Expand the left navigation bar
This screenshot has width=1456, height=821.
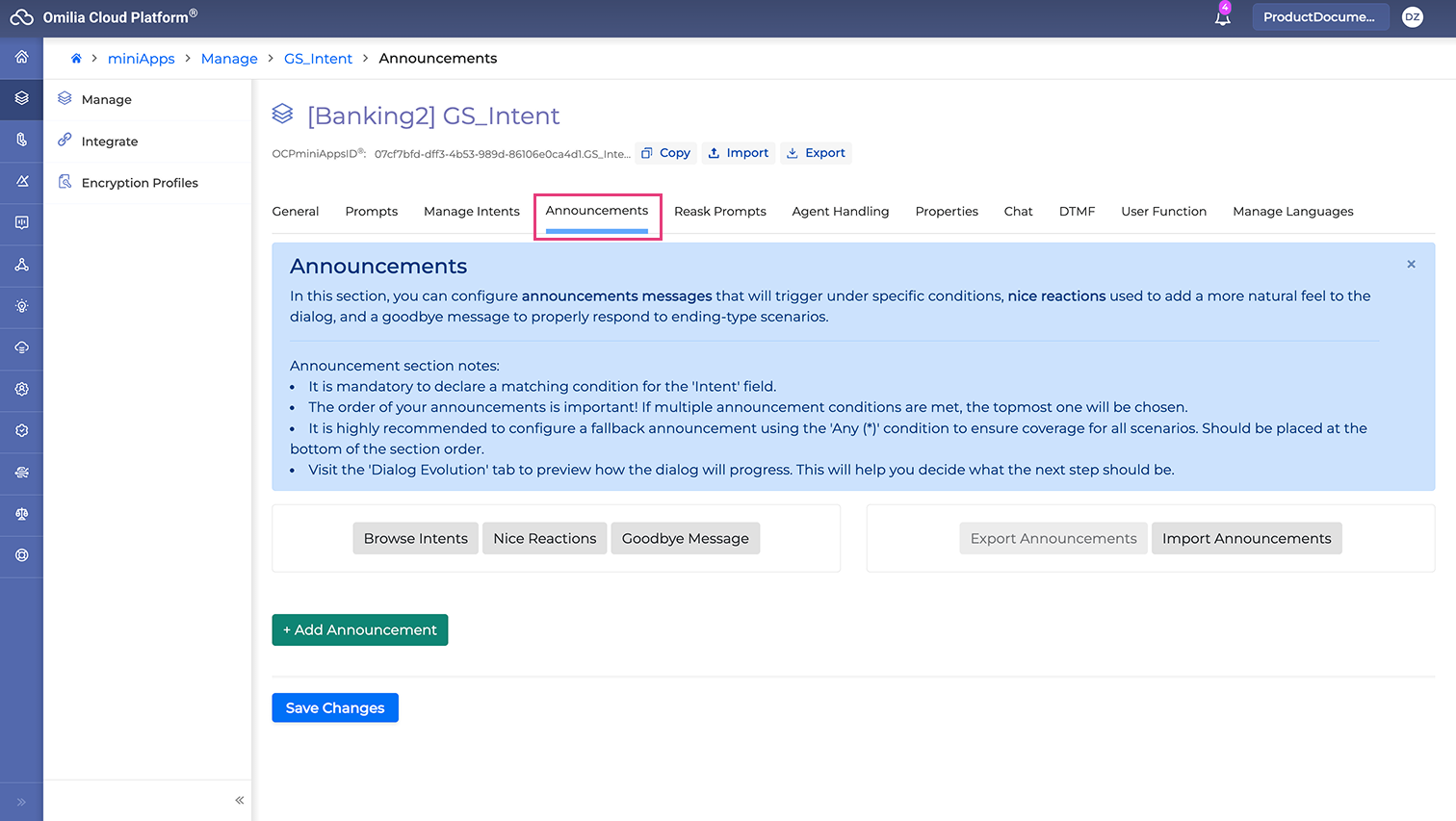click(x=21, y=802)
